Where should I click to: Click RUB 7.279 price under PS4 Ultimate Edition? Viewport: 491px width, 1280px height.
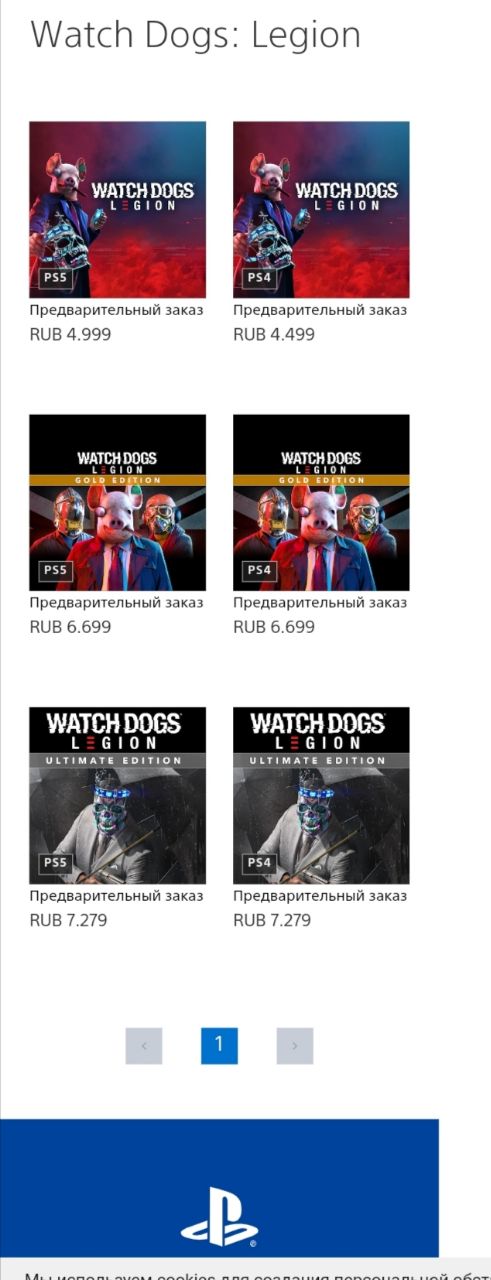[x=272, y=920]
